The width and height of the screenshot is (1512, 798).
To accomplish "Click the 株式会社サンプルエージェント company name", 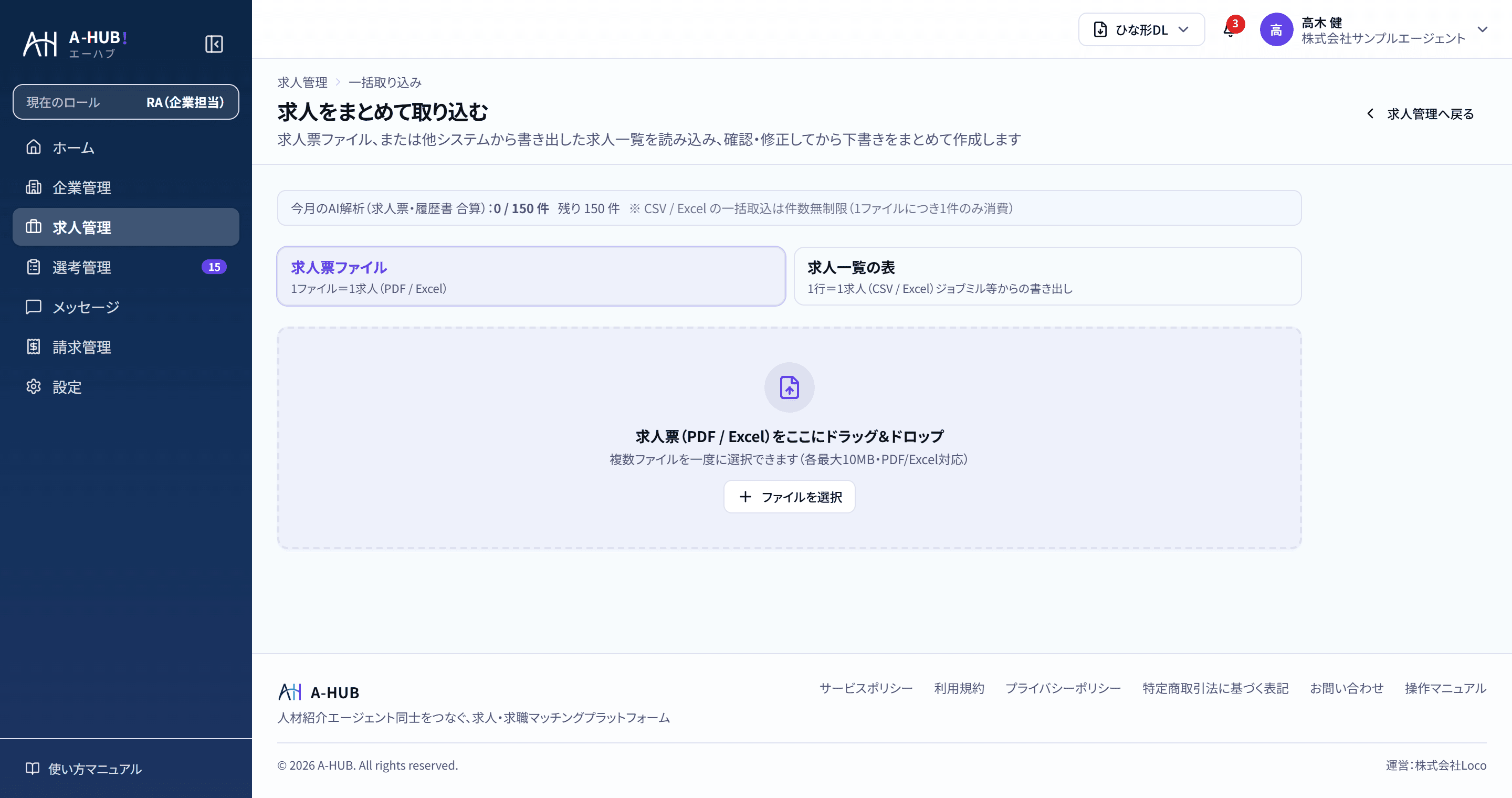I will pos(1383,38).
